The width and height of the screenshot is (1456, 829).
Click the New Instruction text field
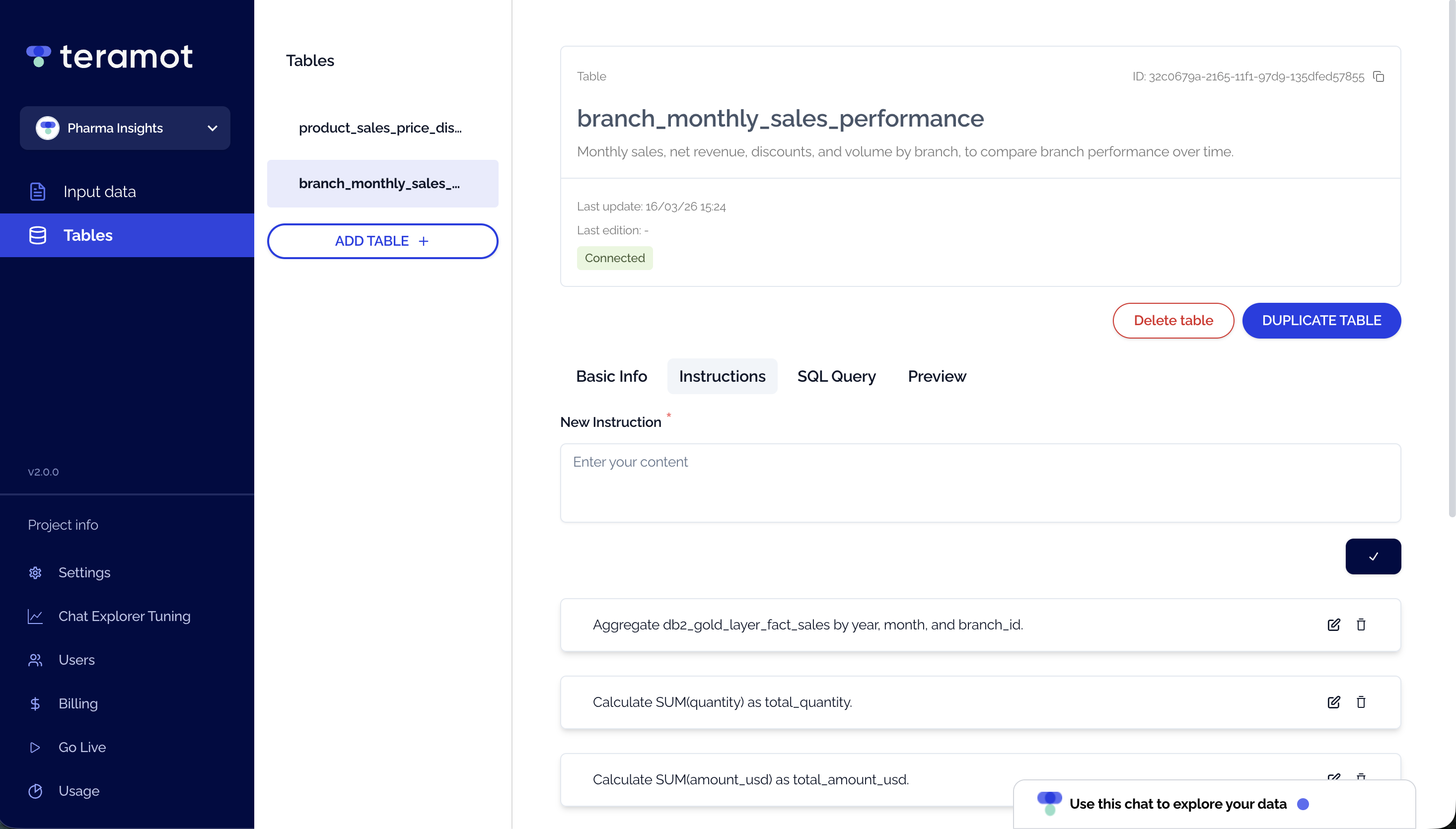[980, 483]
